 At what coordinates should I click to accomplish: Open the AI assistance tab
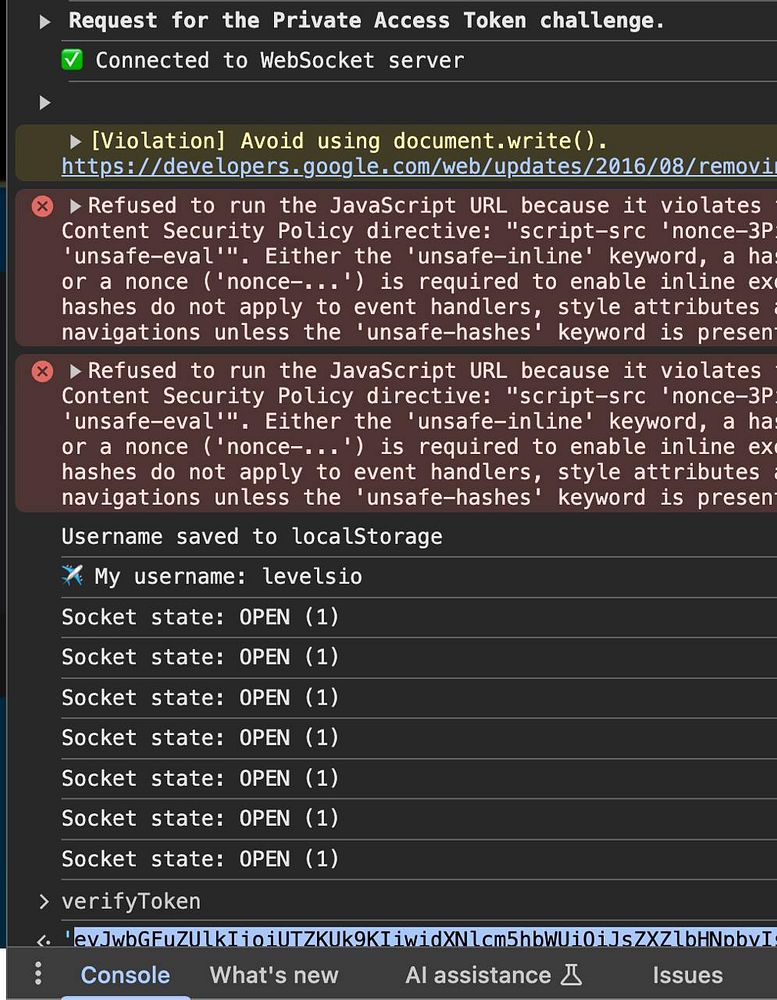click(478, 975)
